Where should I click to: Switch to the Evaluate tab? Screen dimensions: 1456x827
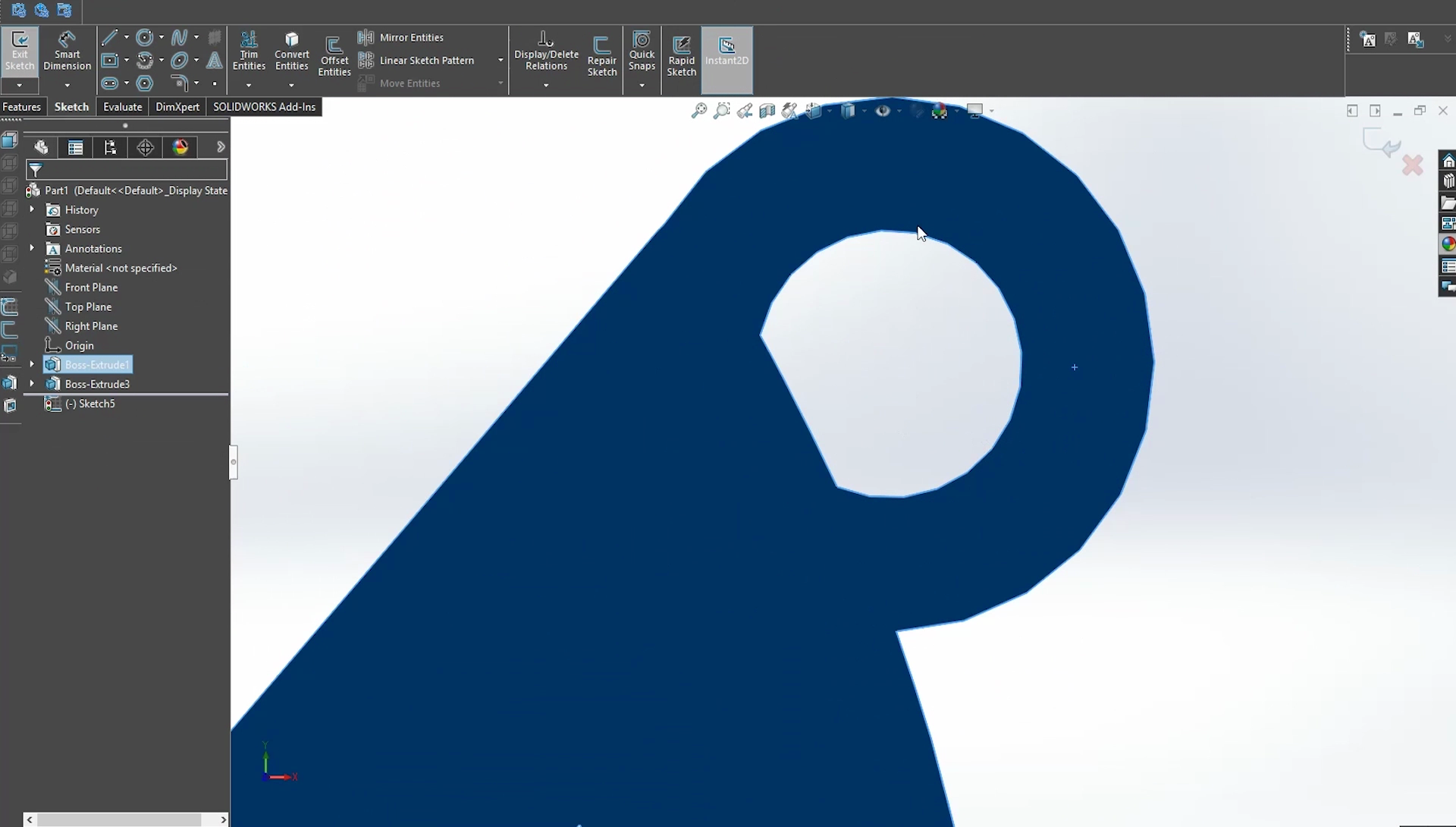click(123, 107)
